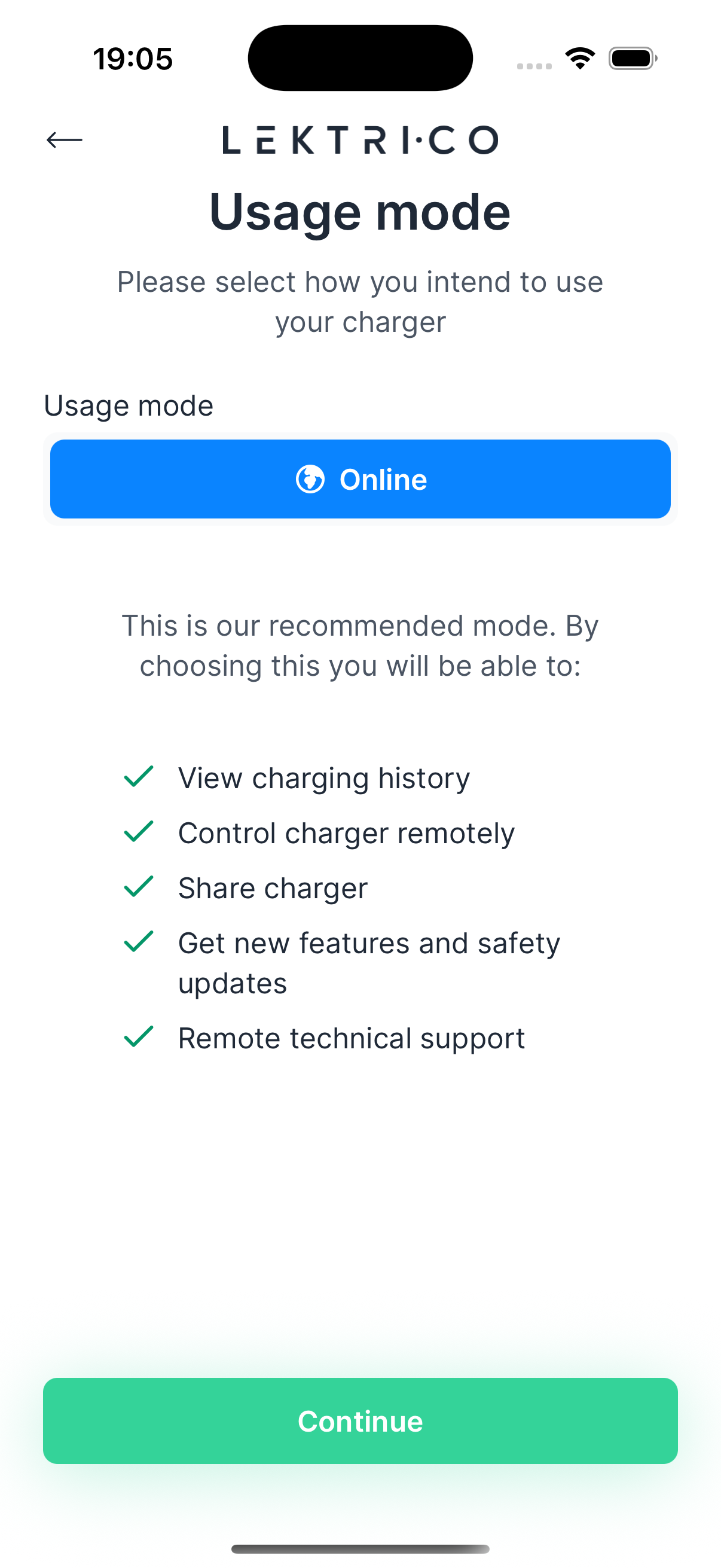
Task: Tap the battery indicator icon
Action: 632,59
